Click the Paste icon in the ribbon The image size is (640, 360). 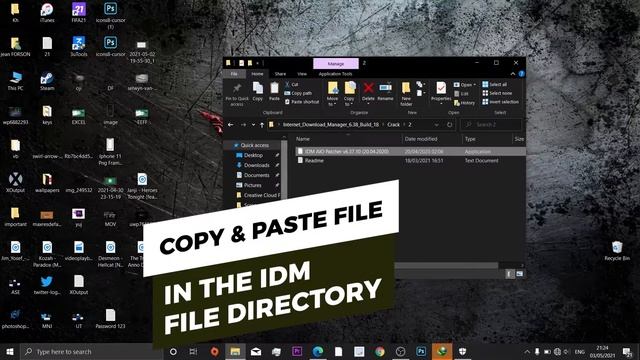(274, 91)
